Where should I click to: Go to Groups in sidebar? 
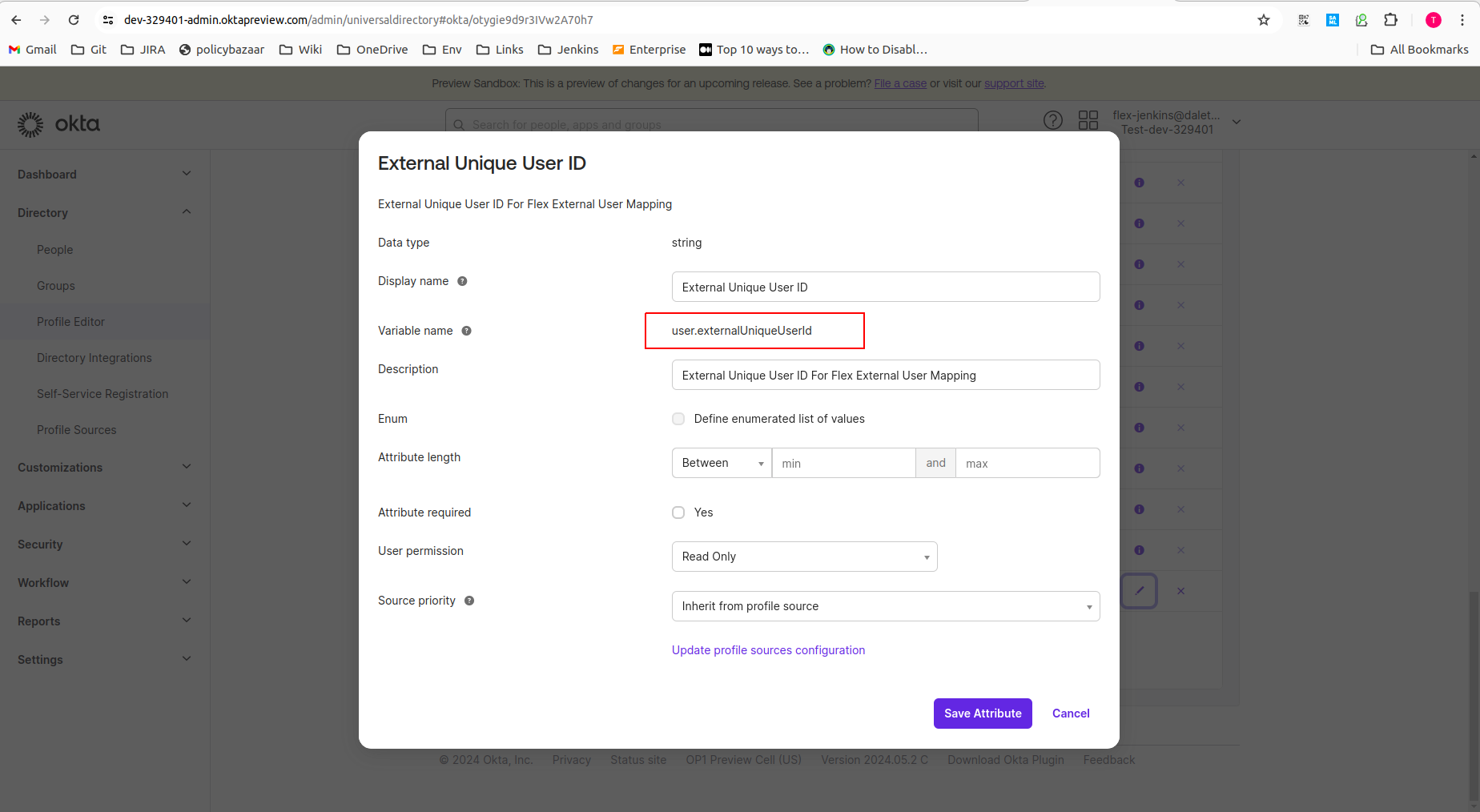click(x=56, y=286)
